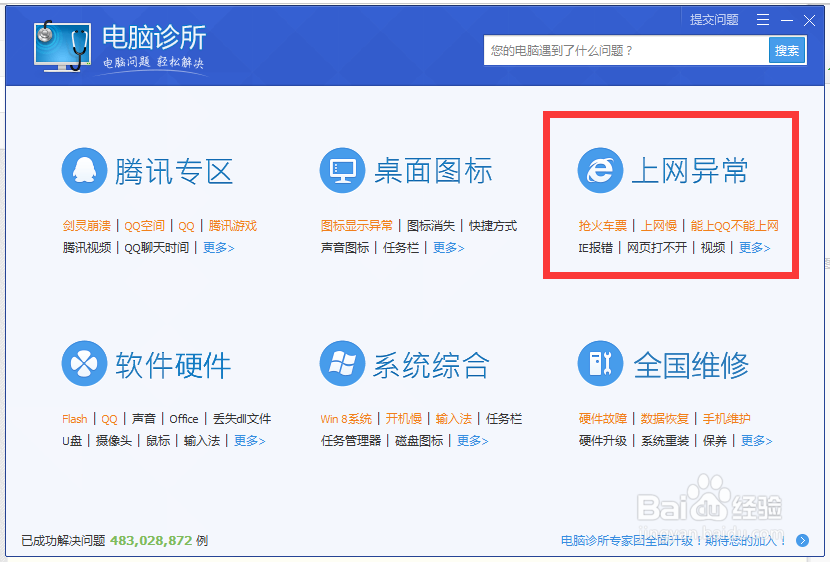Click the 搜索 search button

tap(787, 50)
